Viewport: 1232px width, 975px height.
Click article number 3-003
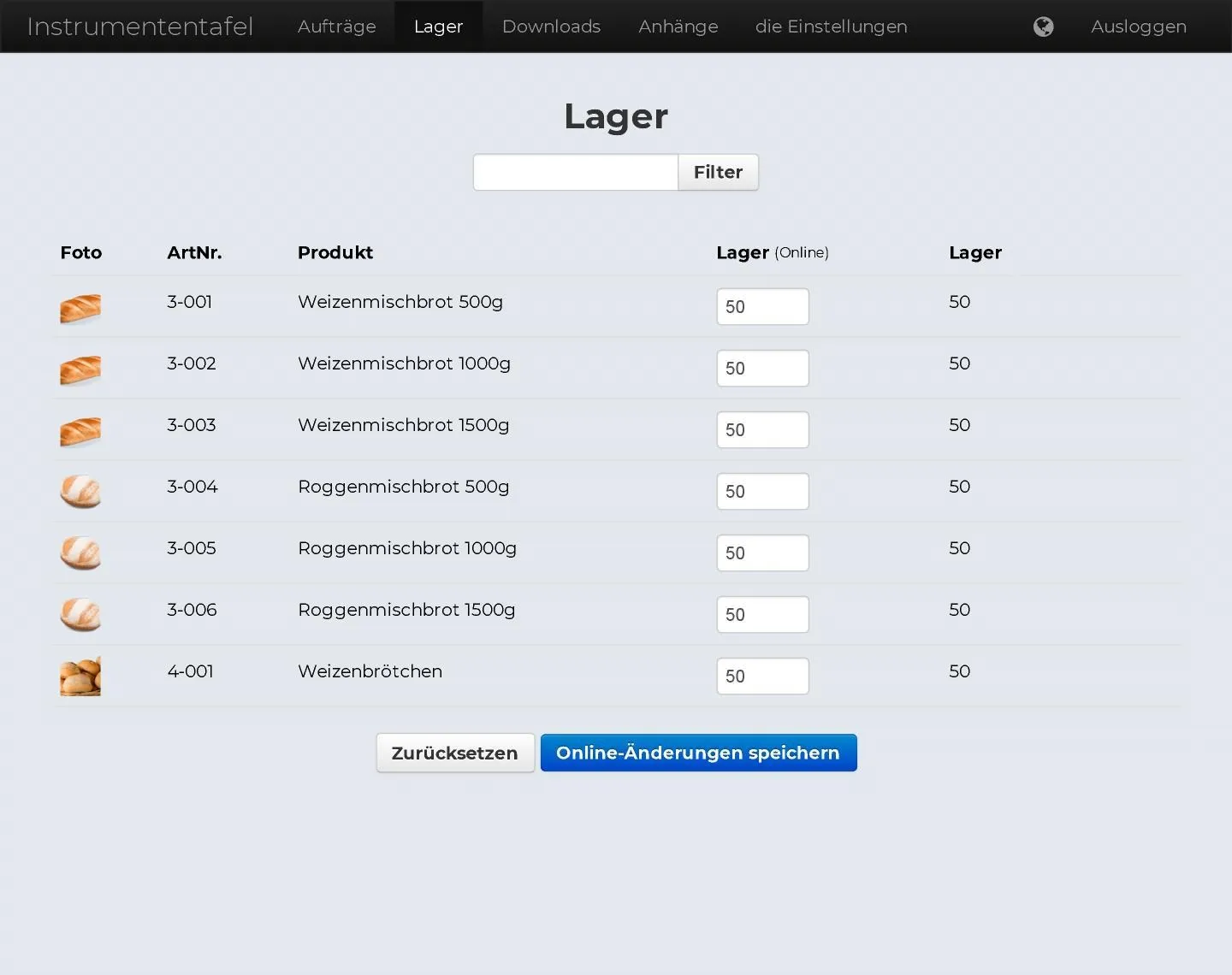[192, 425]
